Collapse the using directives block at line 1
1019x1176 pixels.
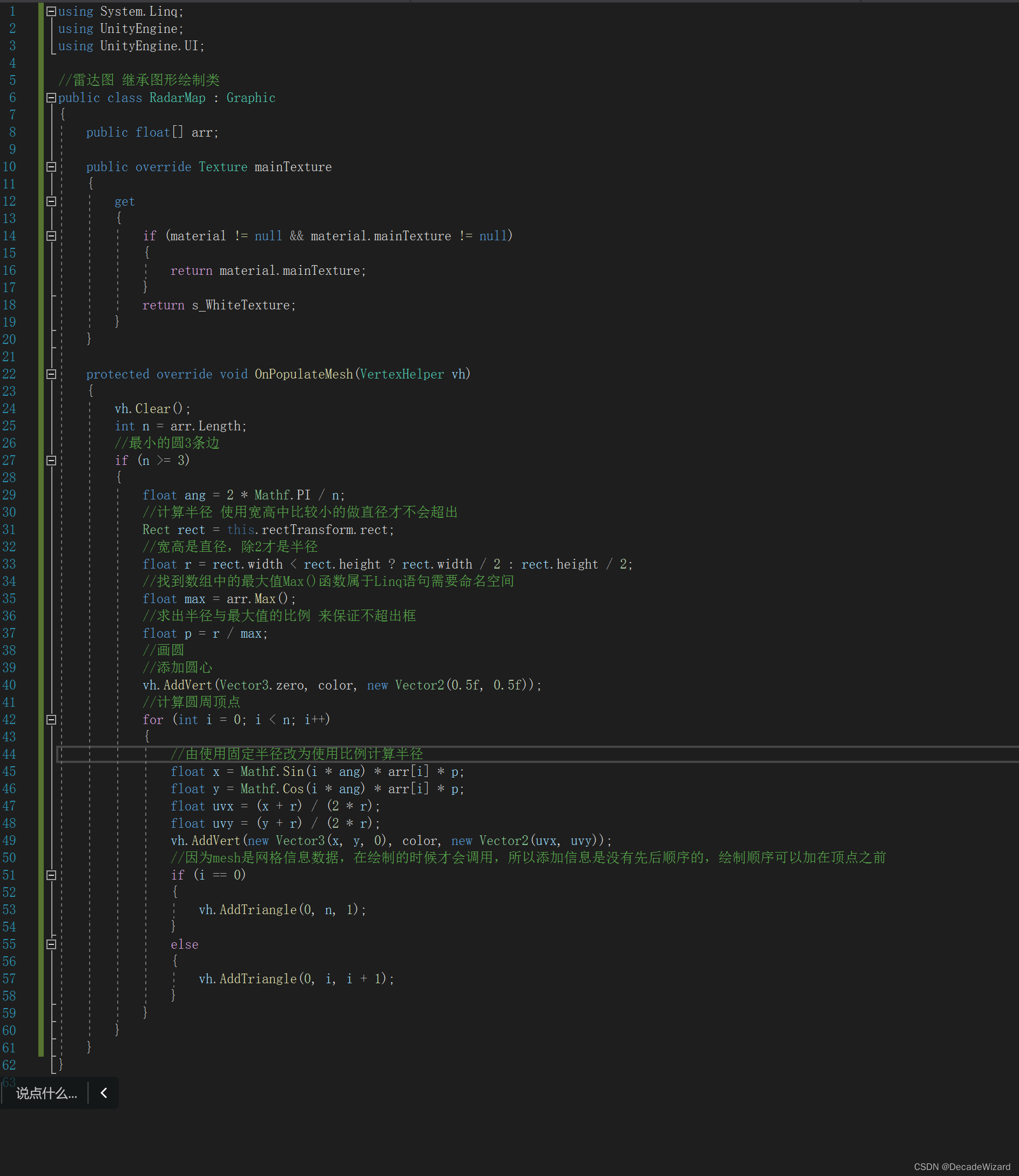click(x=51, y=11)
